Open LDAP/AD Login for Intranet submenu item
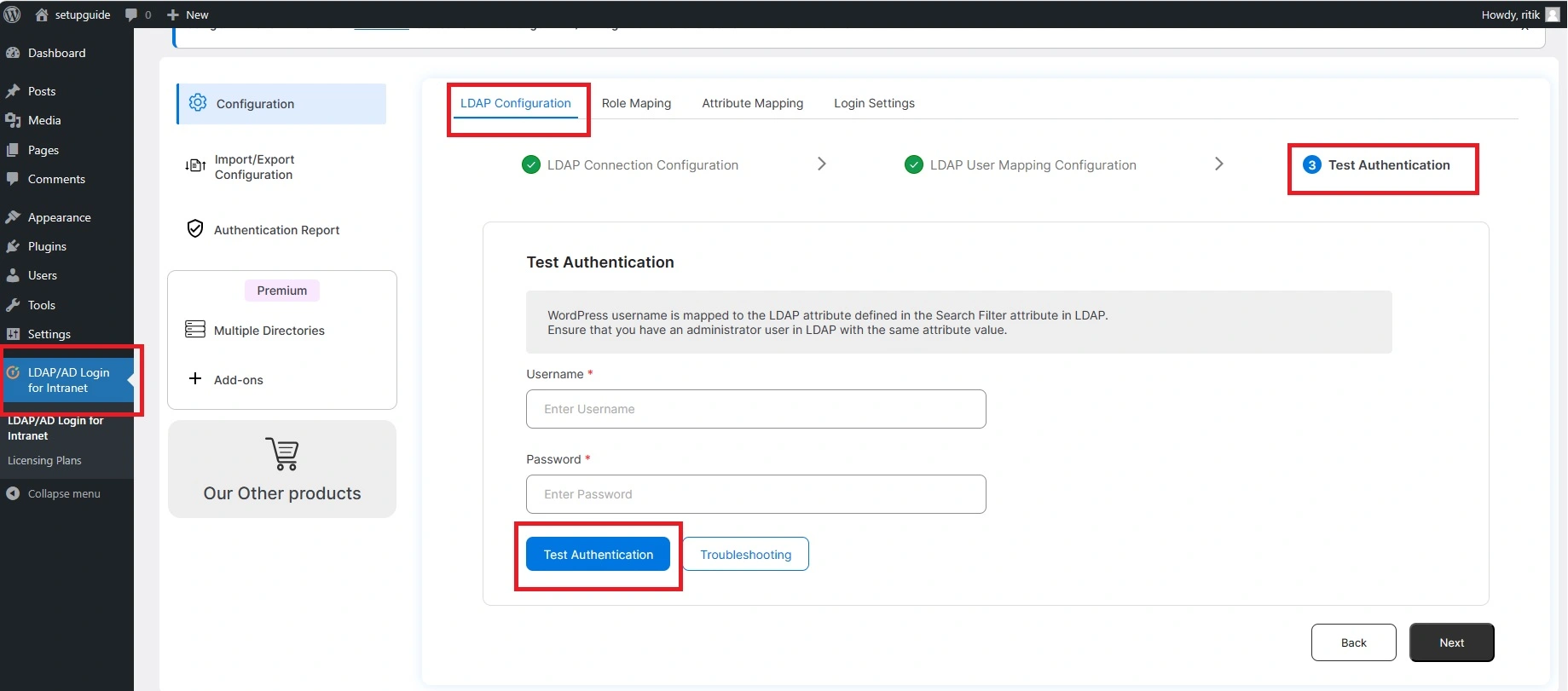1568x691 pixels. click(55, 428)
